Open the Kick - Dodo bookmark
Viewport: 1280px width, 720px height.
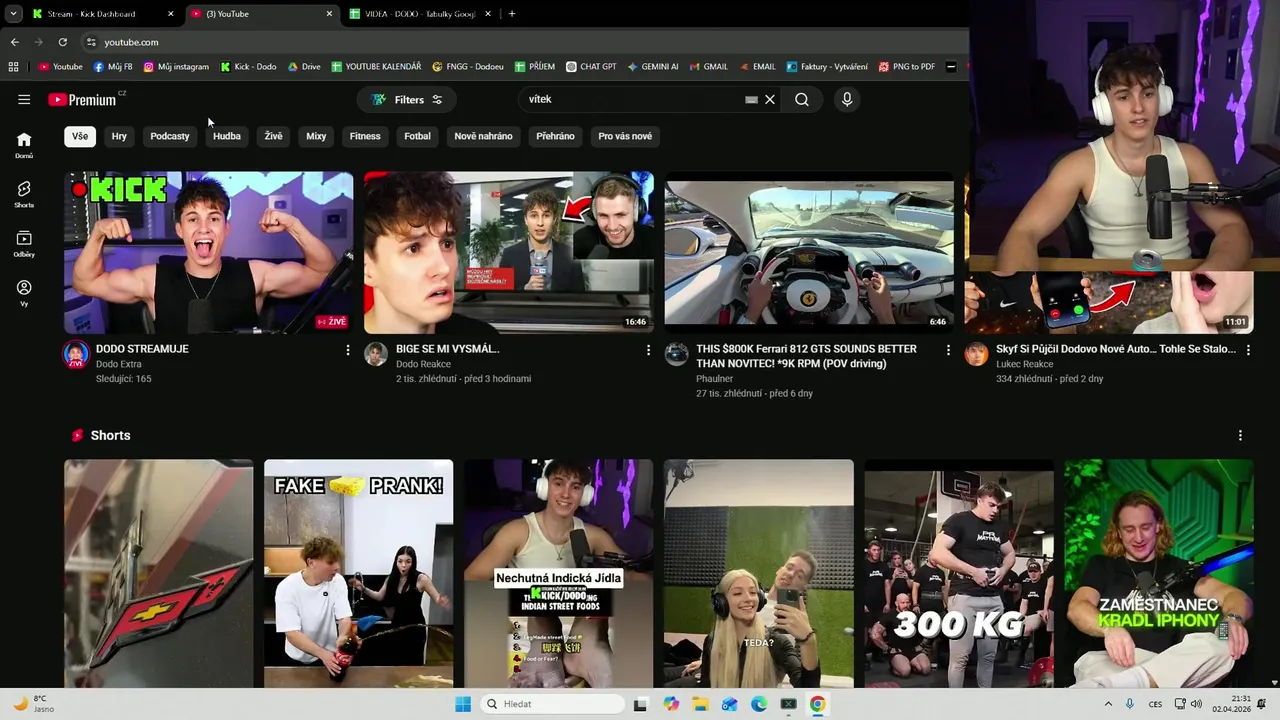click(x=248, y=67)
